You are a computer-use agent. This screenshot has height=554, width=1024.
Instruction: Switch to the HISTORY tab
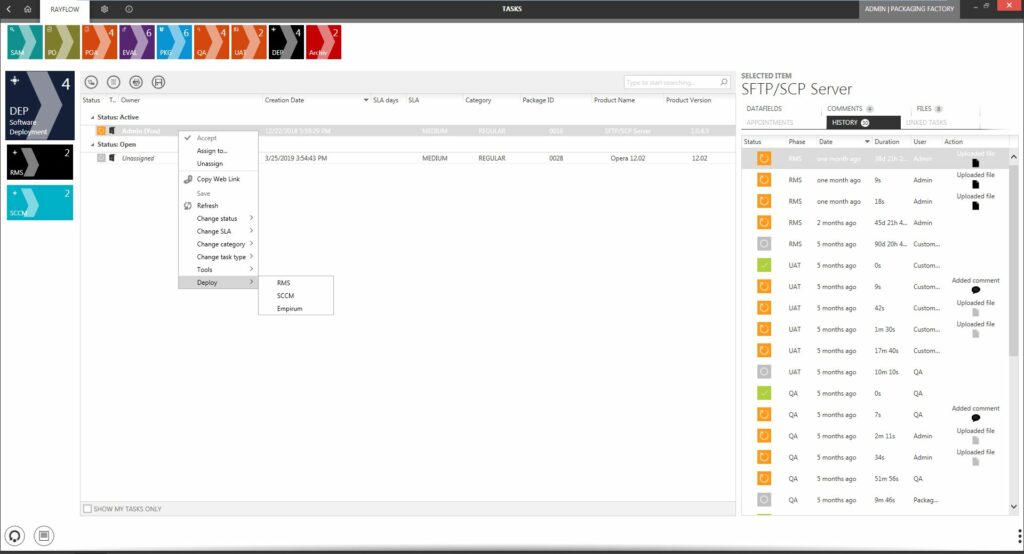[x=863, y=123]
